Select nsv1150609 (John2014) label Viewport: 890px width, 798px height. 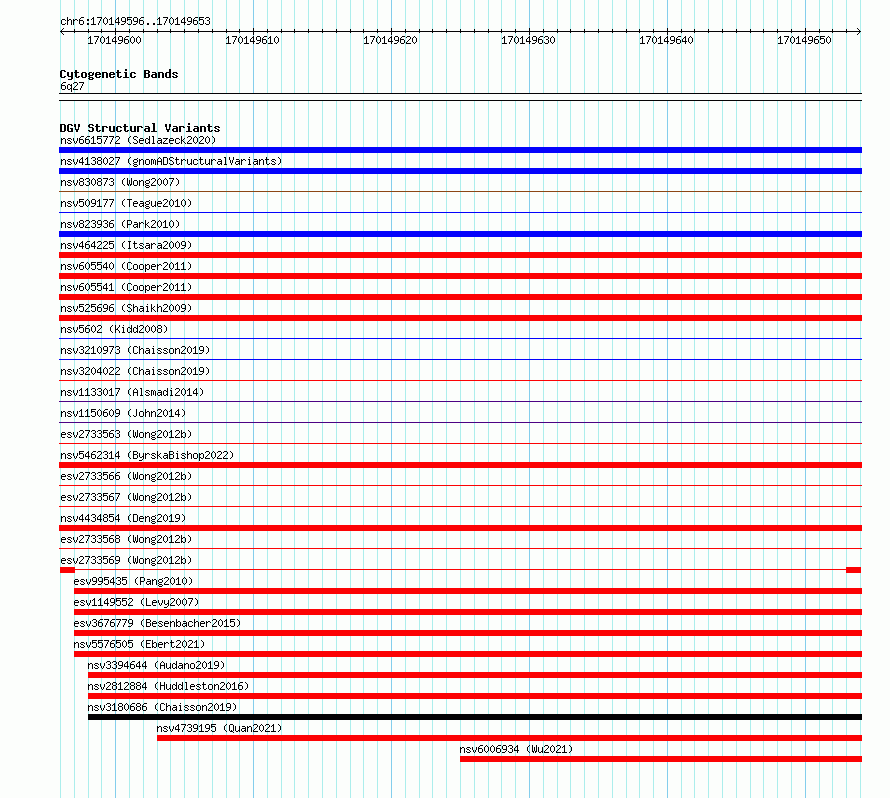123,413
